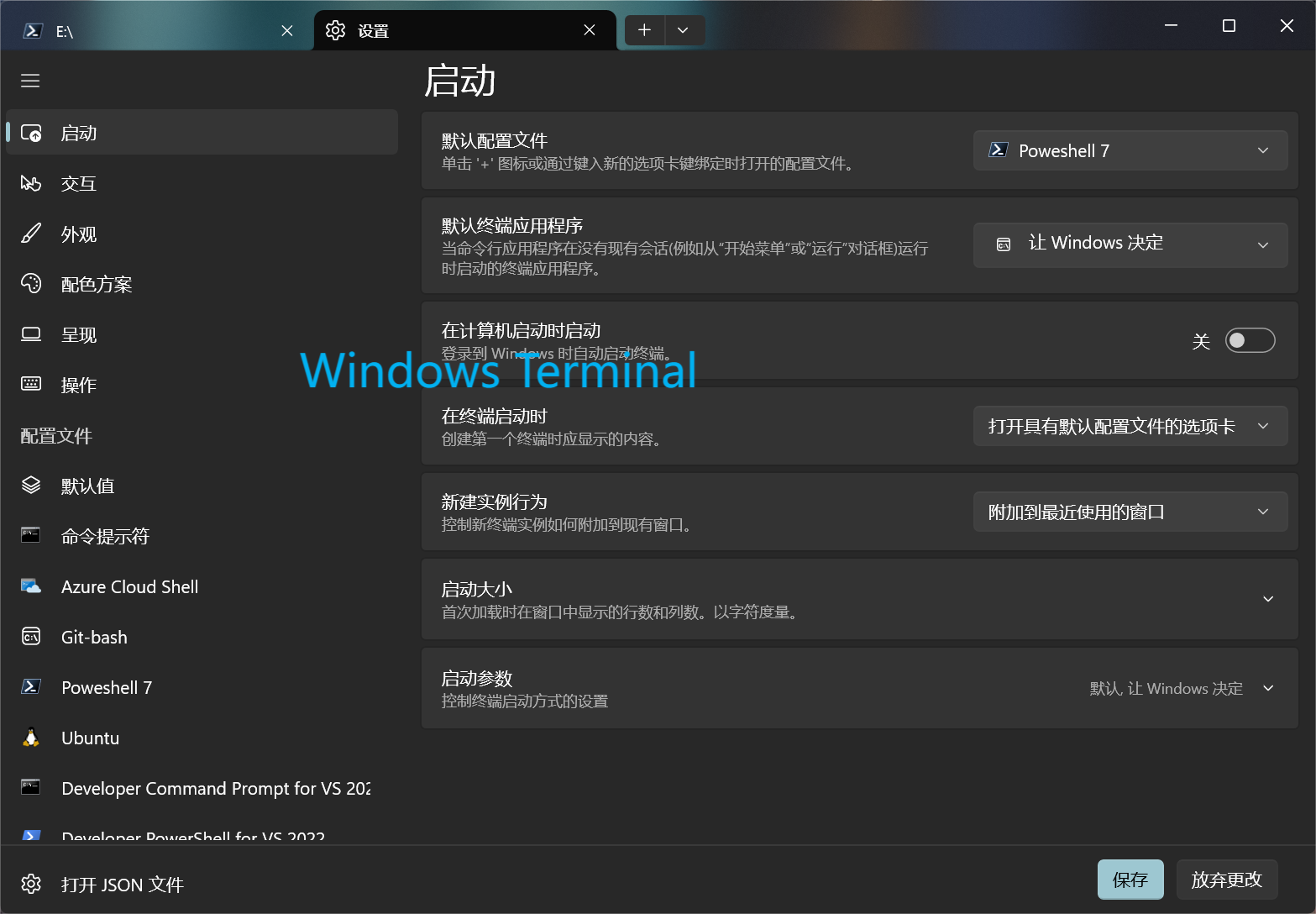Expand the 启动参数 section
Screen dimensions: 1316x914
[1268, 688]
